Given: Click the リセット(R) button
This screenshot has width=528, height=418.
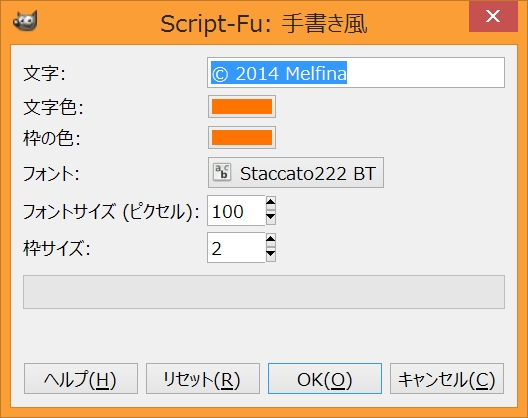Looking at the screenshot, I should [x=203, y=379].
